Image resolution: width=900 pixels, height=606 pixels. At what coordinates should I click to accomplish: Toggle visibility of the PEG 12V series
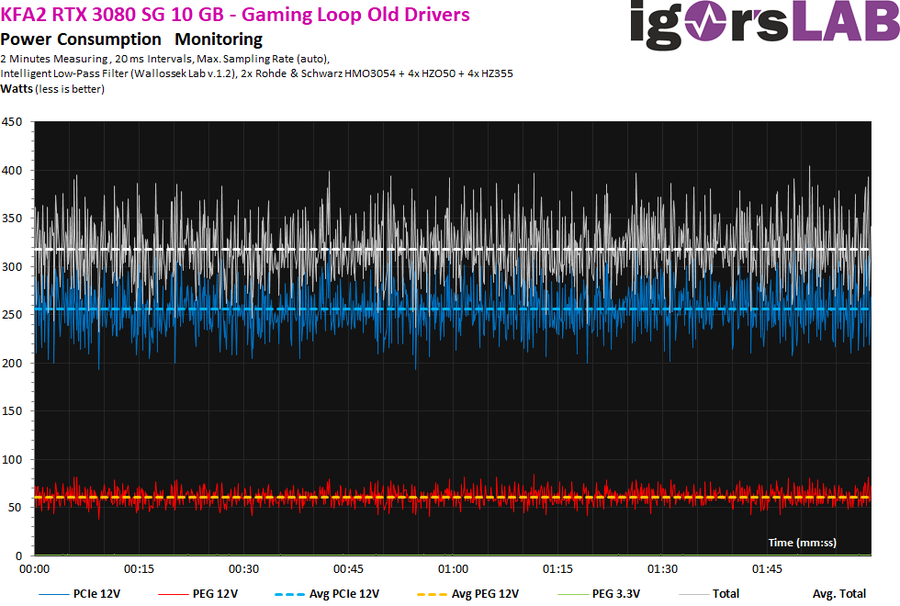(x=215, y=593)
